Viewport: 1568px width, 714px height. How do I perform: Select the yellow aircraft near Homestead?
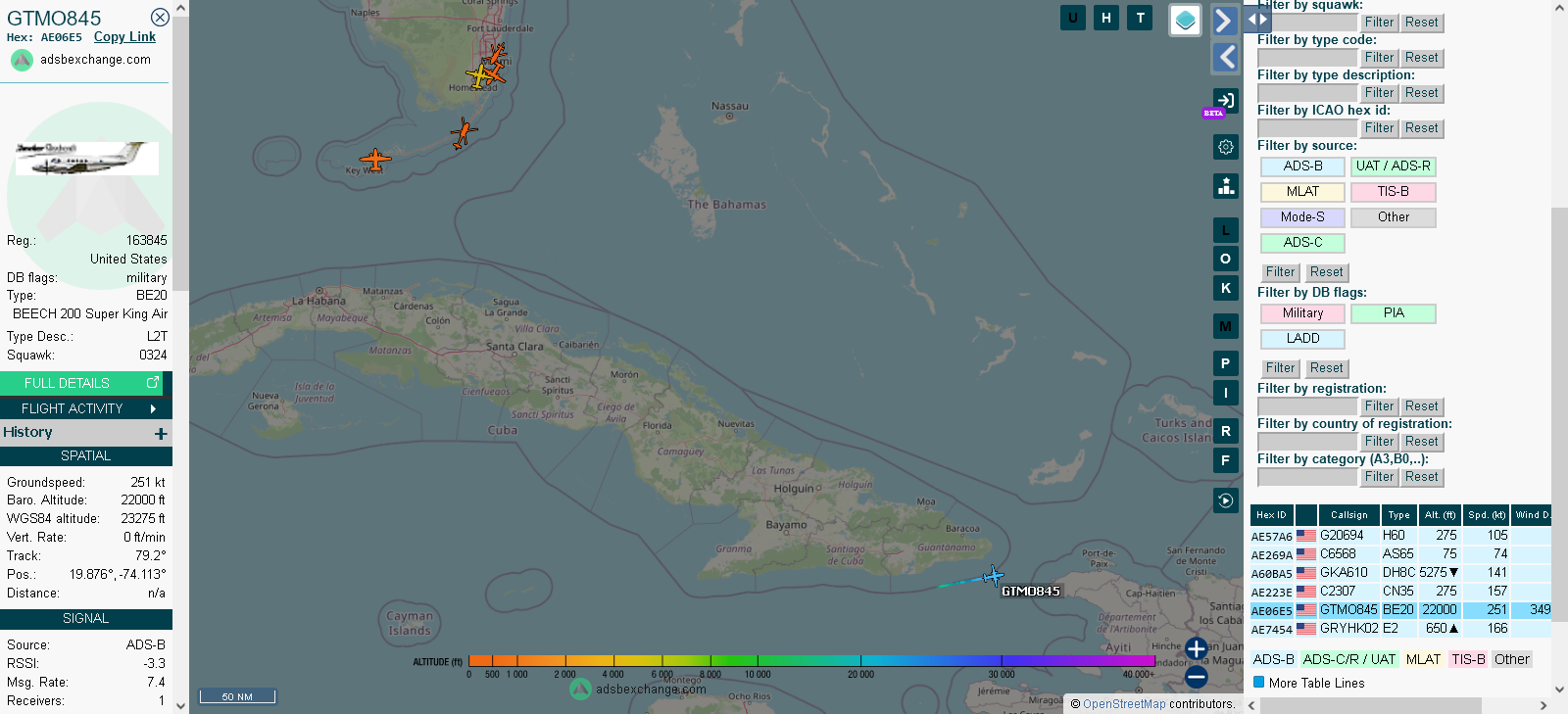[x=478, y=75]
